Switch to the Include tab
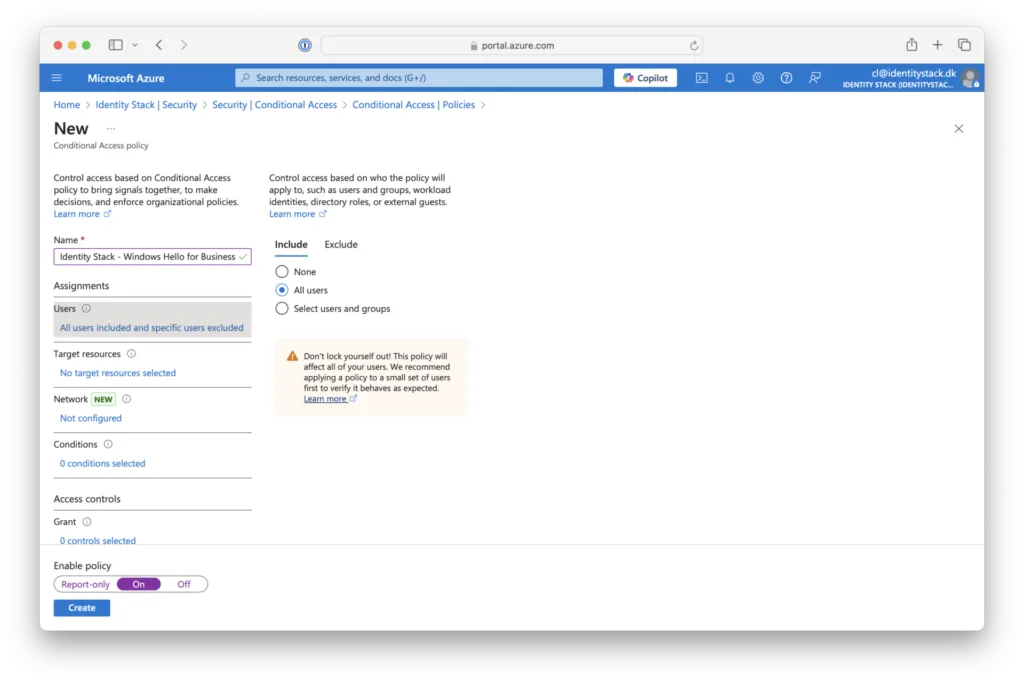The image size is (1024, 683). [291, 244]
